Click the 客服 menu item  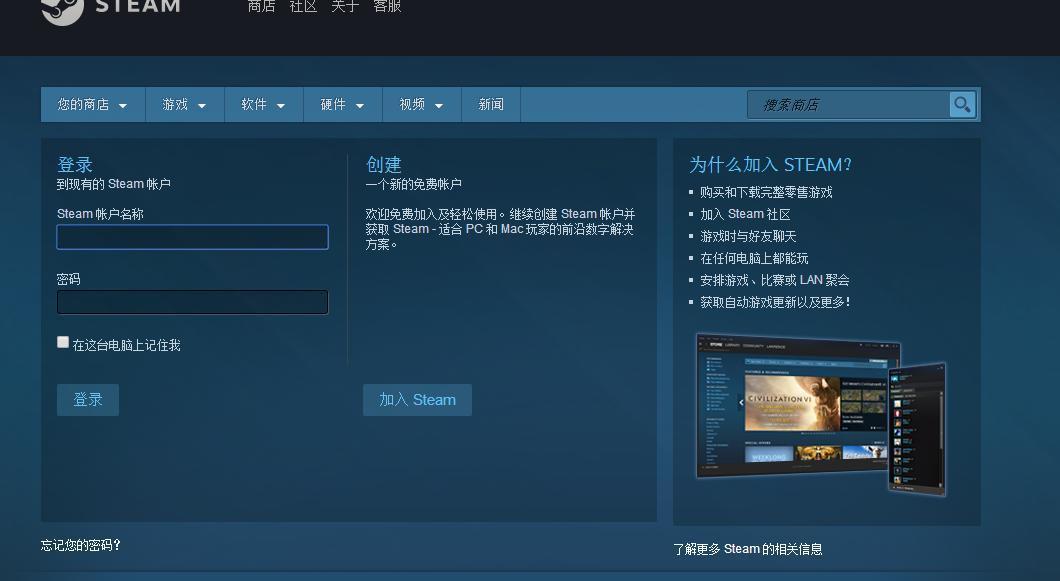click(x=387, y=6)
